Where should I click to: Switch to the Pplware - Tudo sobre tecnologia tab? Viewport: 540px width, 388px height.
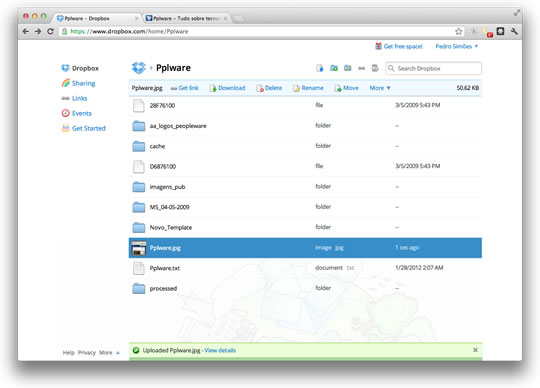point(186,18)
